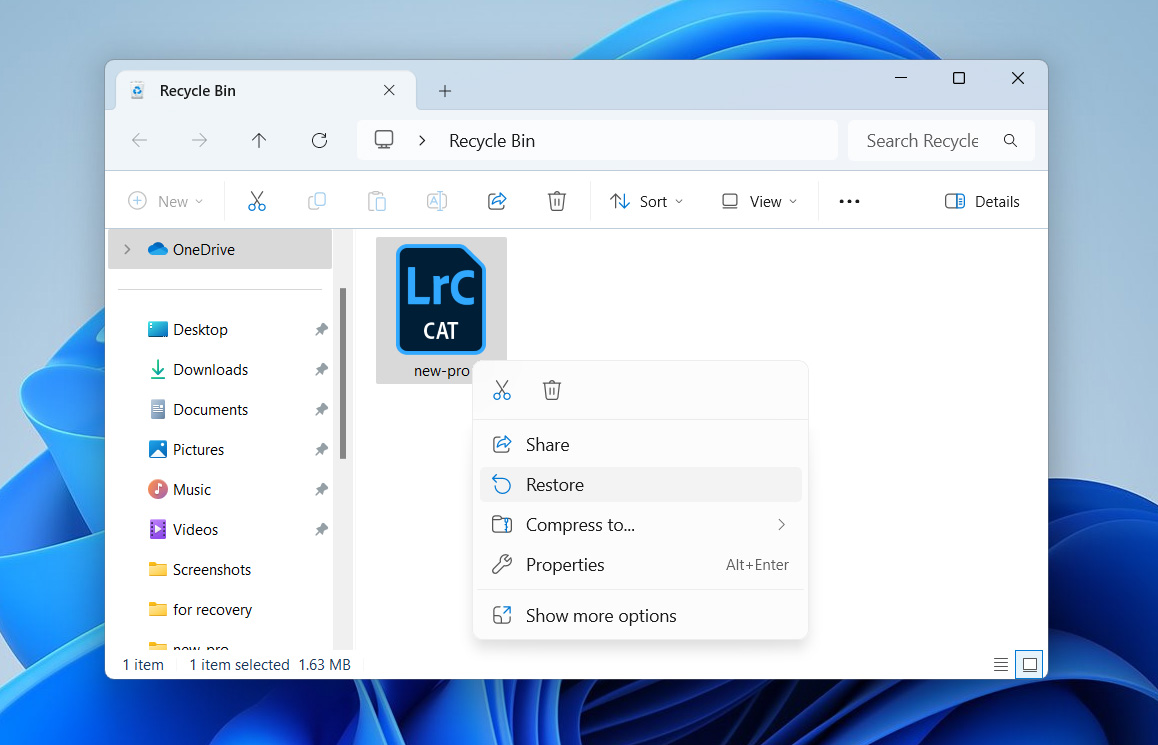Click the Refresh button
The image size is (1158, 745).
coord(319,140)
